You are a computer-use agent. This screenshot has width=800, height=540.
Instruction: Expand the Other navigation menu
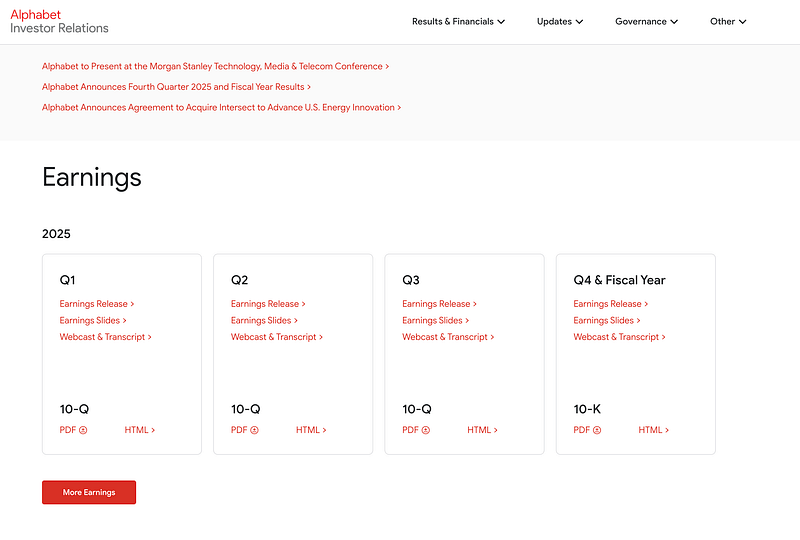(x=728, y=21)
